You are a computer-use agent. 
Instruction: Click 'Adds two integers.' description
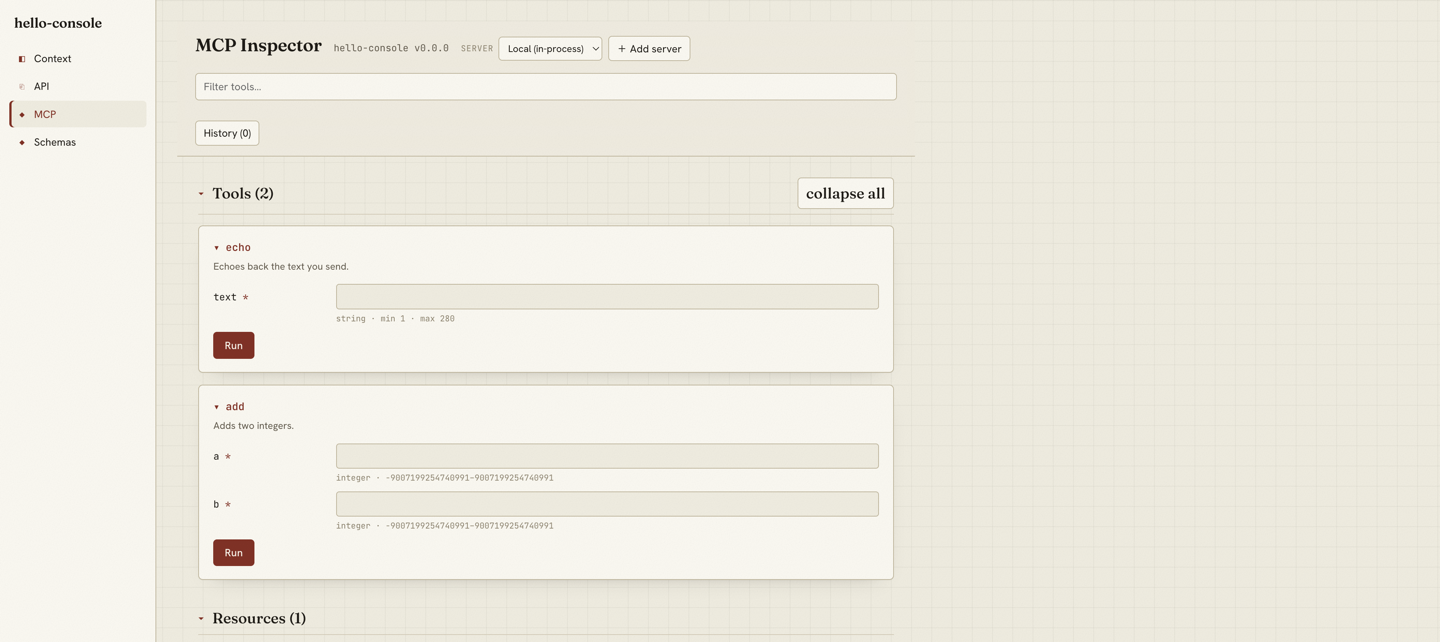click(x=253, y=426)
